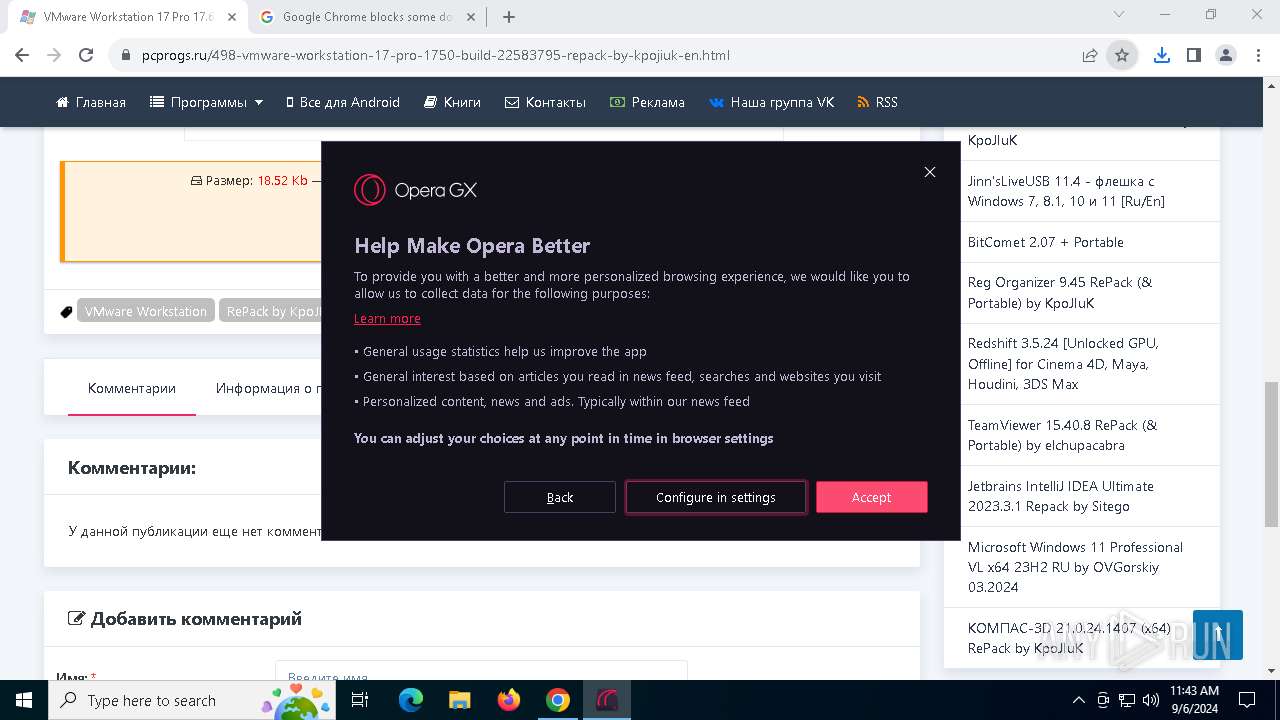
Task: Click Configure in settings button
Action: [716, 497]
